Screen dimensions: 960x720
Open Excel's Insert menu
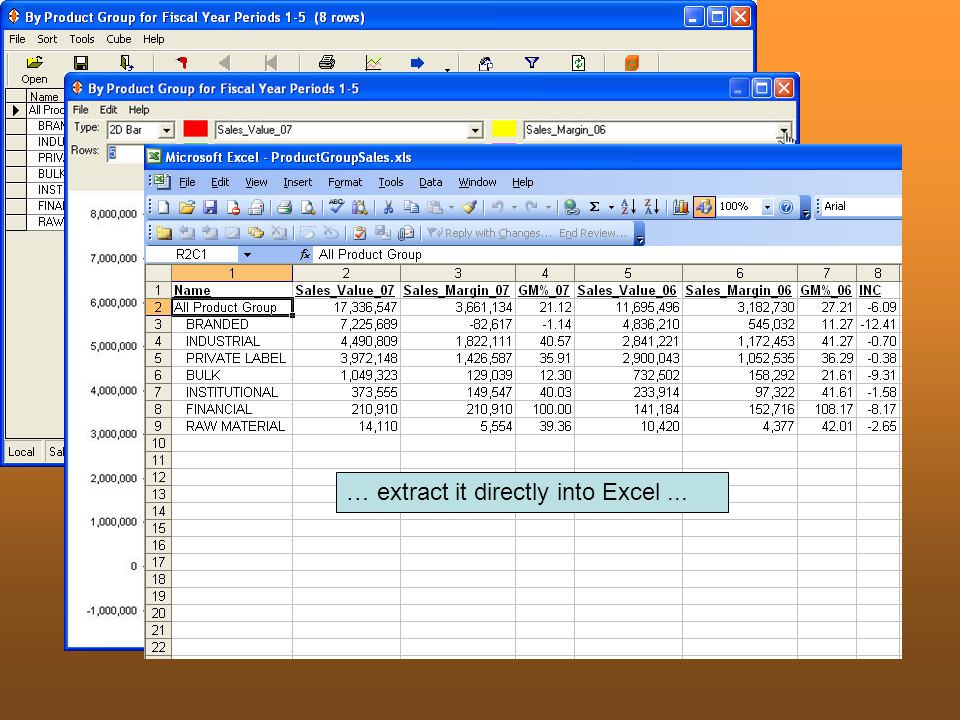pos(298,182)
